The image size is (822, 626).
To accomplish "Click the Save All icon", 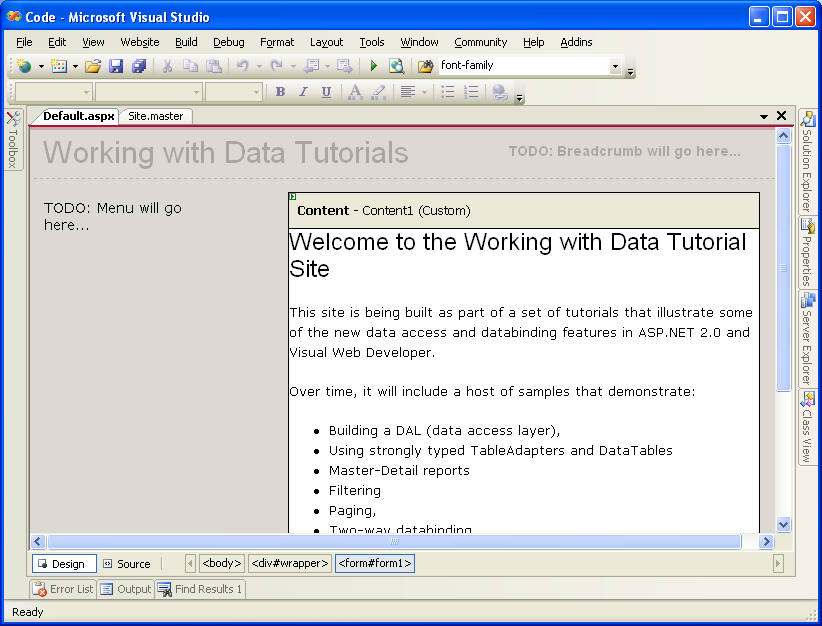I will (x=139, y=66).
